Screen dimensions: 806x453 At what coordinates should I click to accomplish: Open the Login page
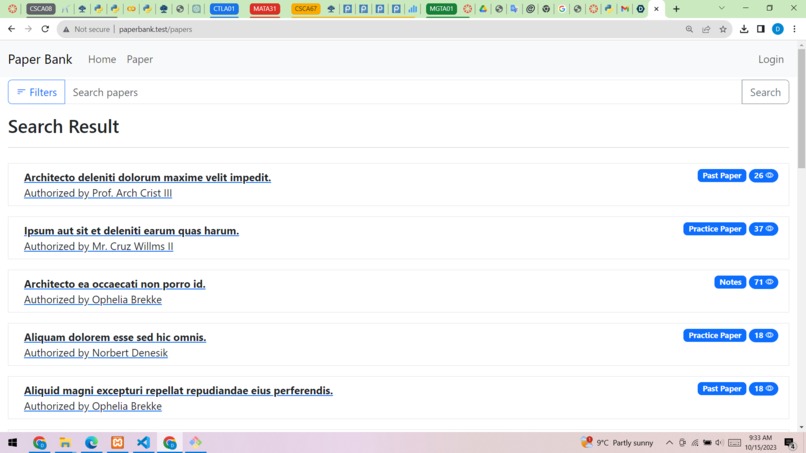771,59
